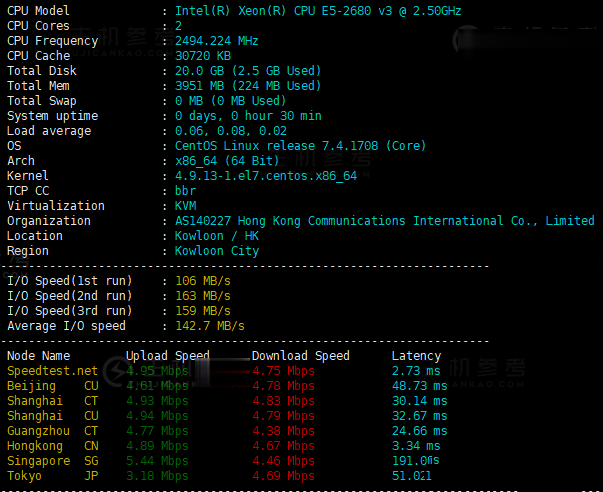The width and height of the screenshot is (603, 492).
Task: Click latency value 32.67 ms
Action: tap(420, 416)
